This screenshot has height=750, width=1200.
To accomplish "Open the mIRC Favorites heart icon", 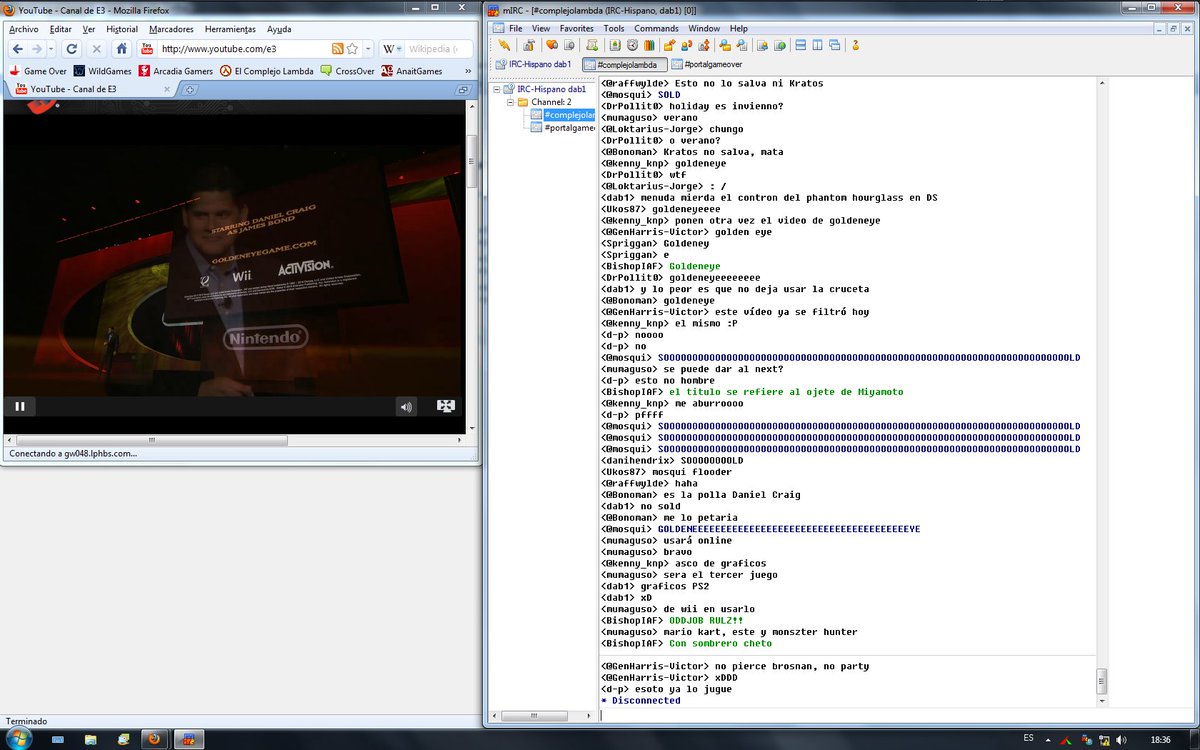I will [552, 45].
